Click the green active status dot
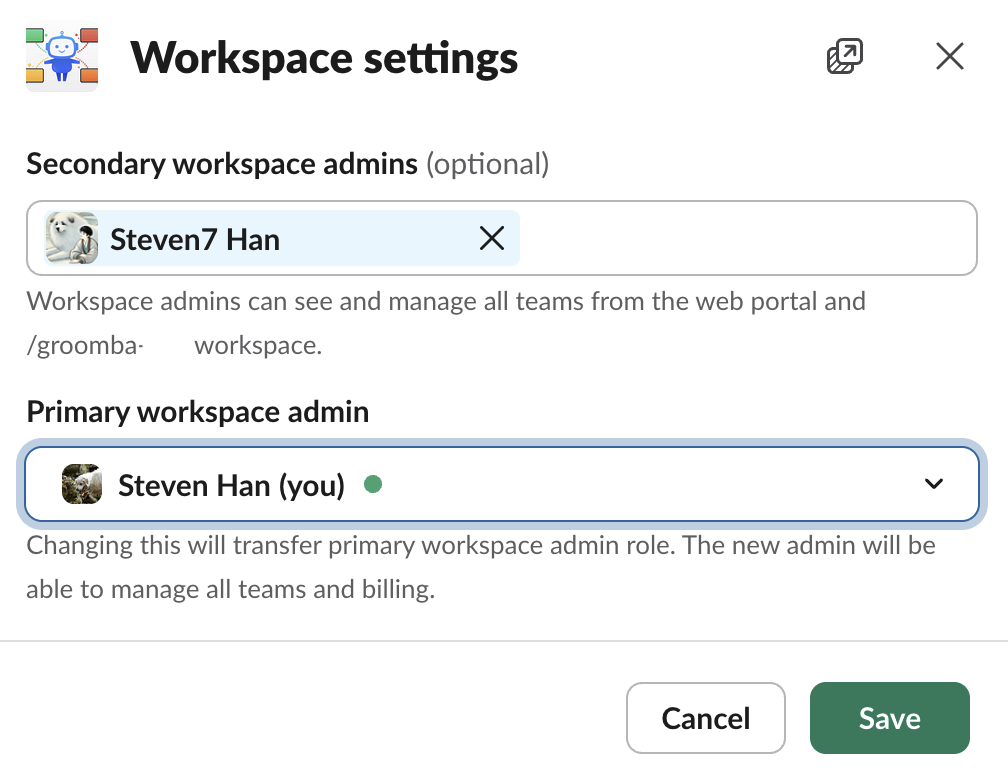The height and width of the screenshot is (772, 1008). [x=373, y=485]
